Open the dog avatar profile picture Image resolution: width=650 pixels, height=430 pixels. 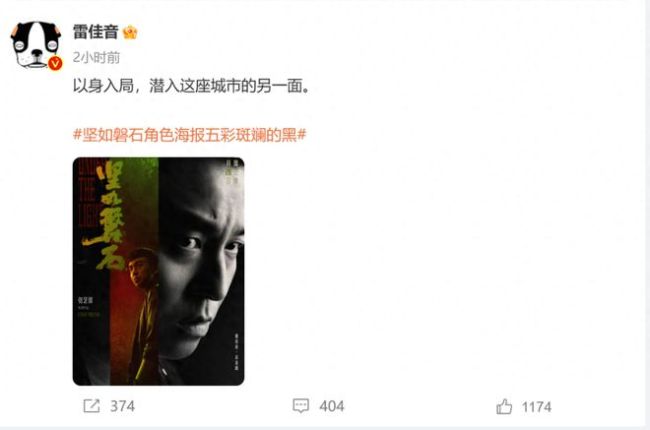tap(36, 45)
